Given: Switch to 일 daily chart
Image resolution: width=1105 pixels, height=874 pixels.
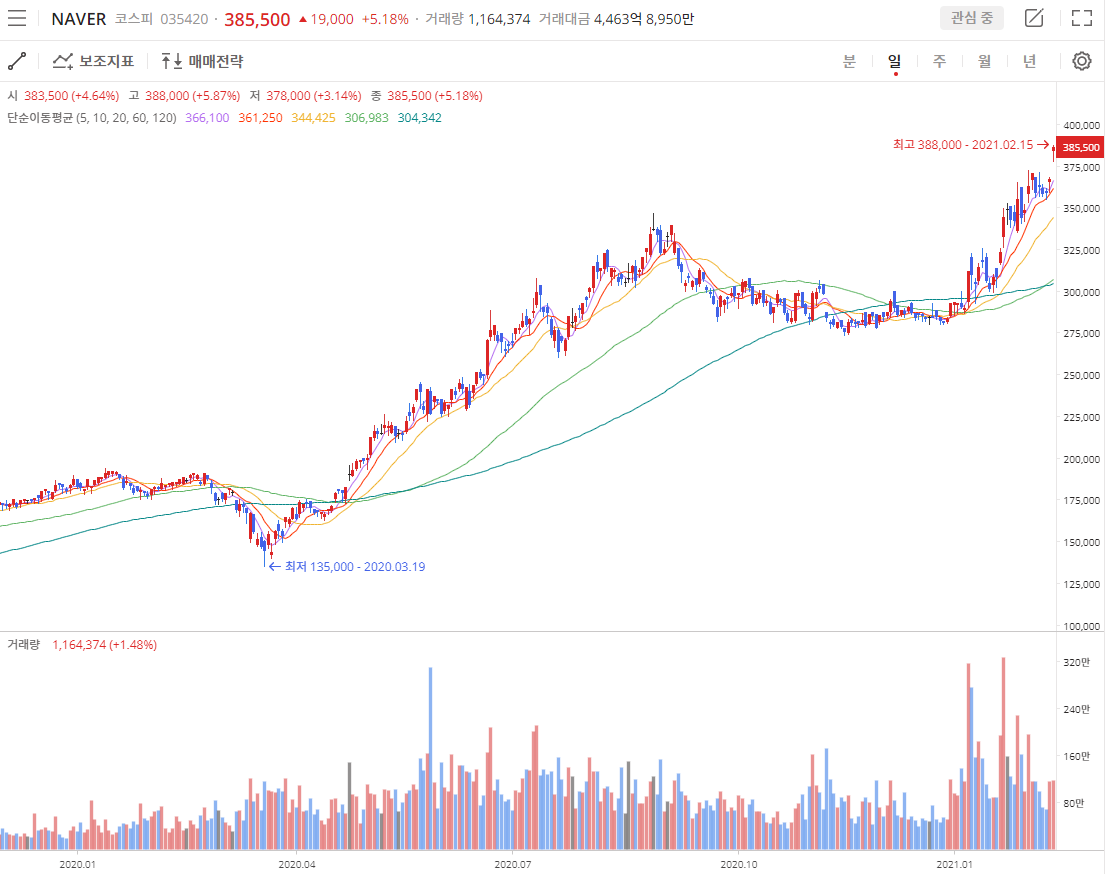Looking at the screenshot, I should tap(894, 61).
